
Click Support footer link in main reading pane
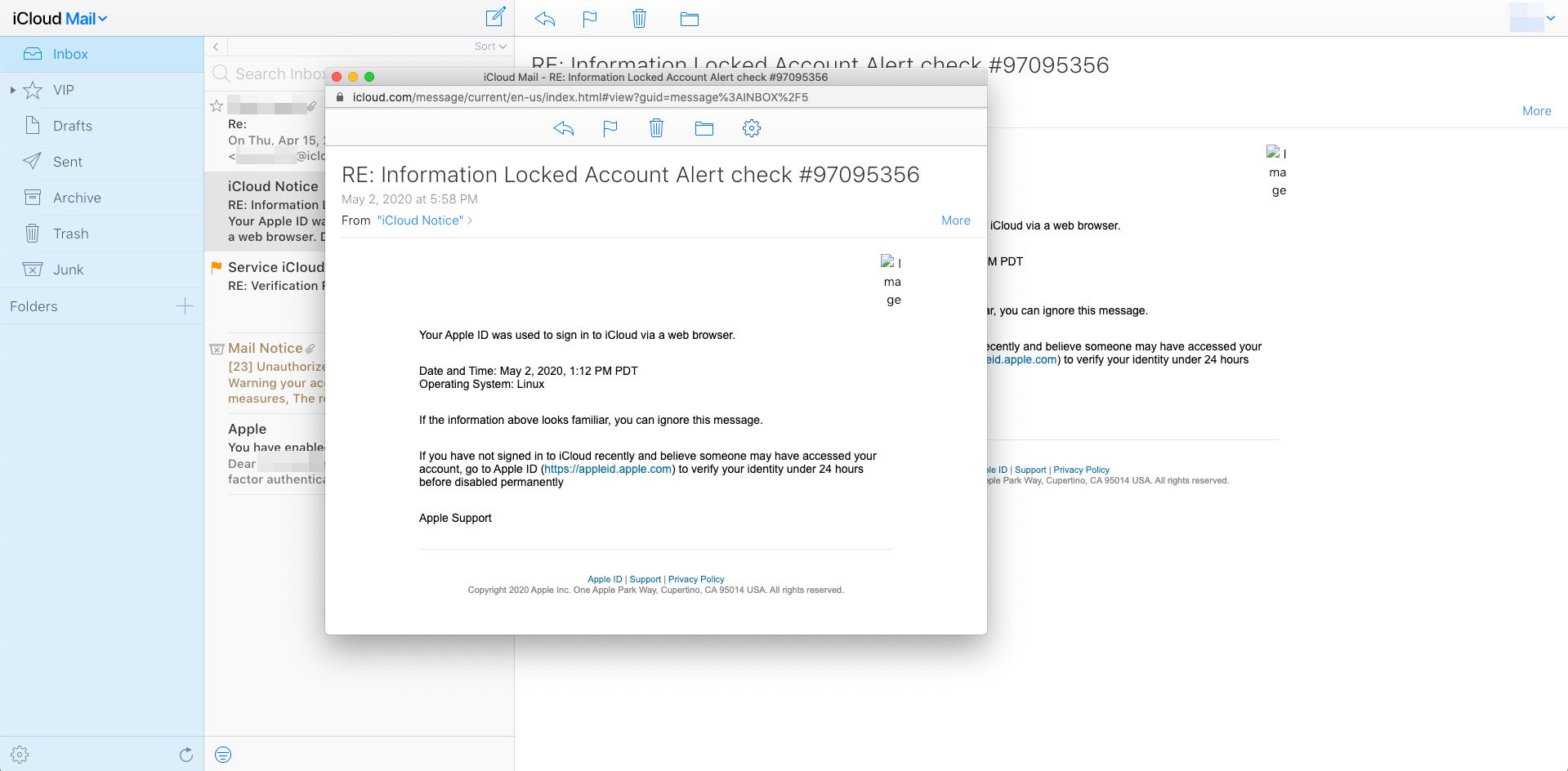(x=1030, y=470)
